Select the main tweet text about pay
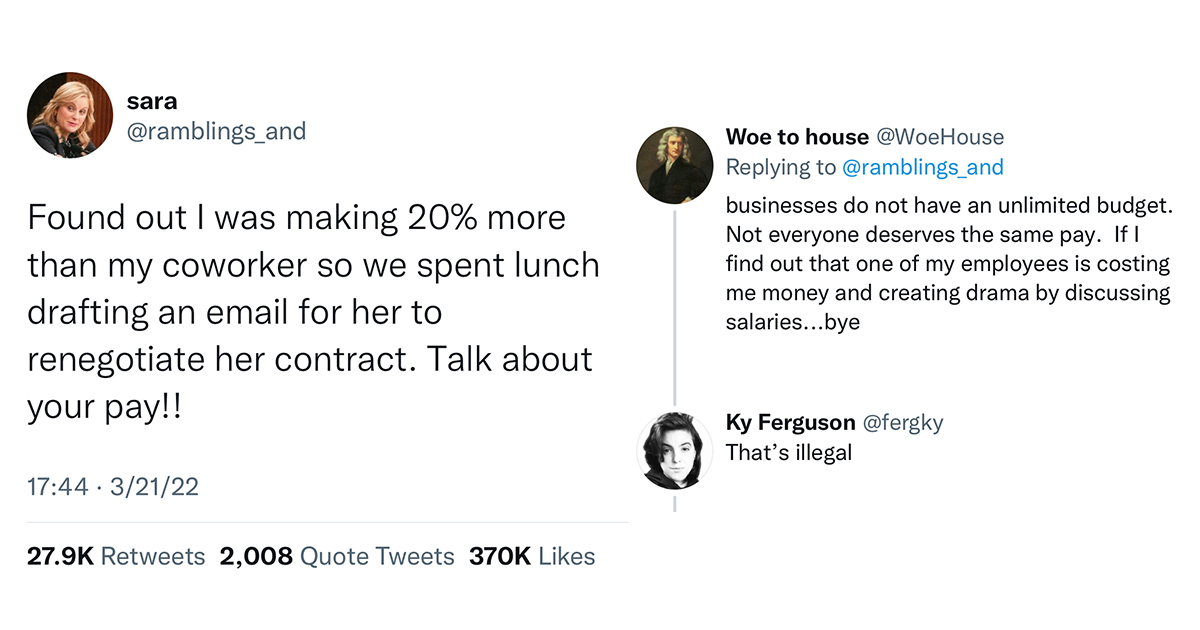Image resolution: width=1200 pixels, height=630 pixels. click(312, 311)
